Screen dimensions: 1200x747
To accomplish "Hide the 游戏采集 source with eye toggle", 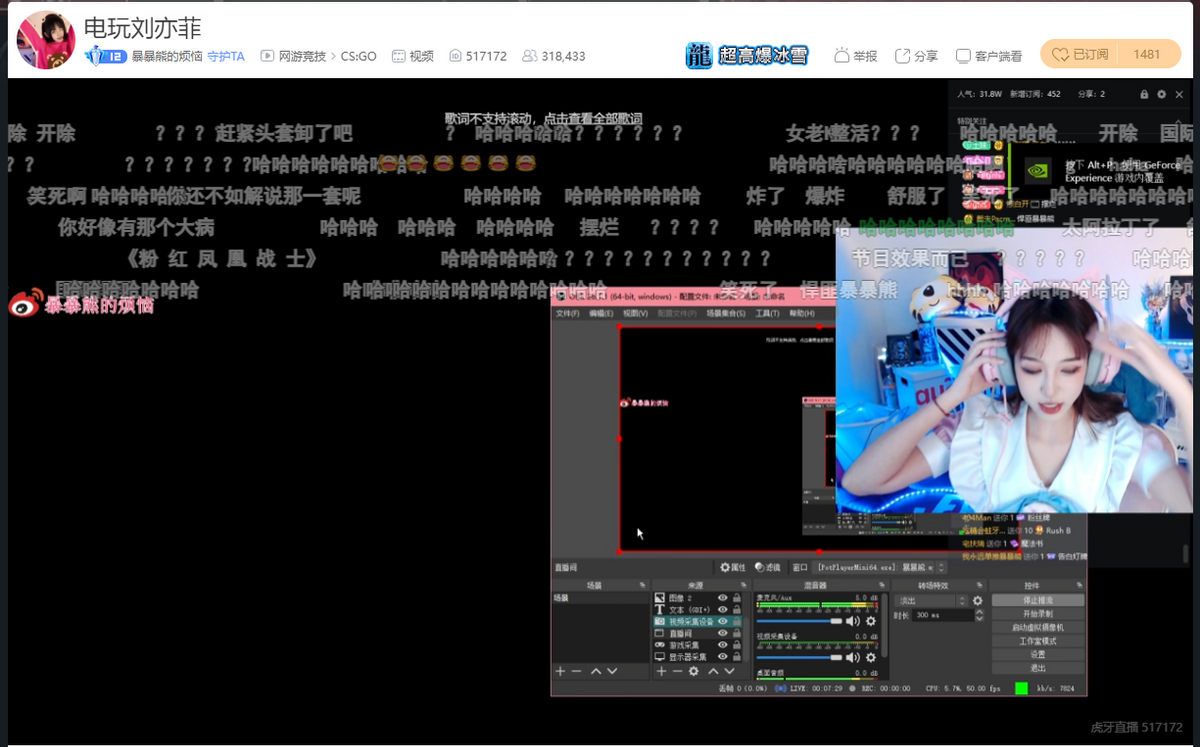I will pos(722,644).
